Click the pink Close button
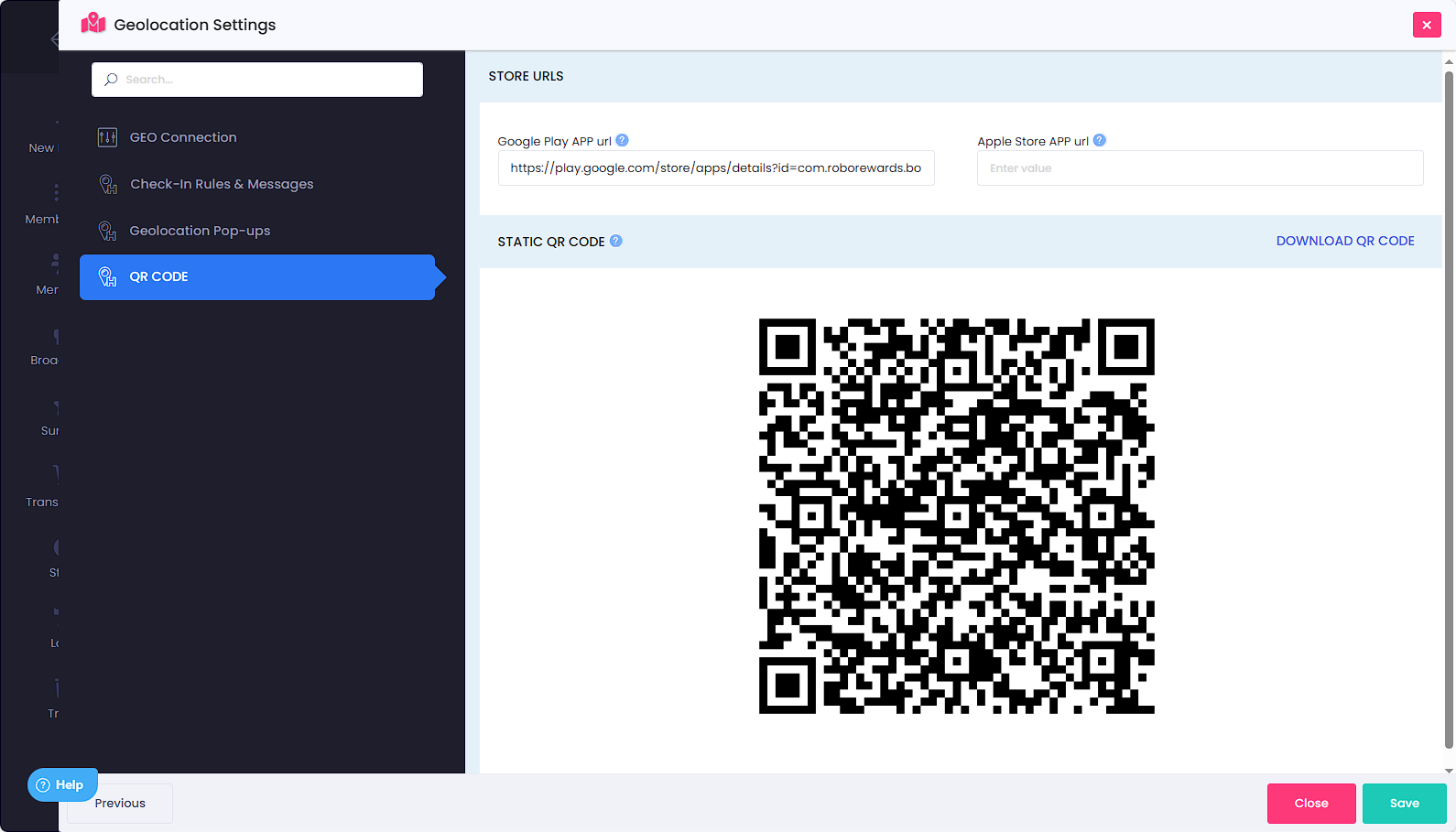The width and height of the screenshot is (1456, 832). (x=1311, y=804)
